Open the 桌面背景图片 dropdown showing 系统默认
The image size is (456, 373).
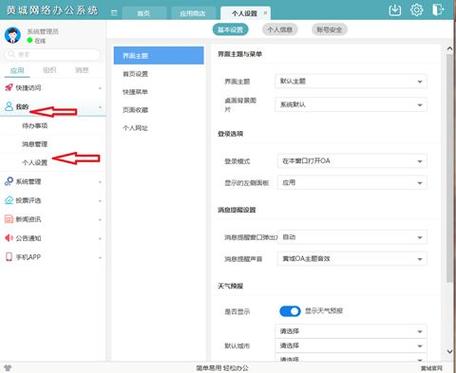click(351, 105)
